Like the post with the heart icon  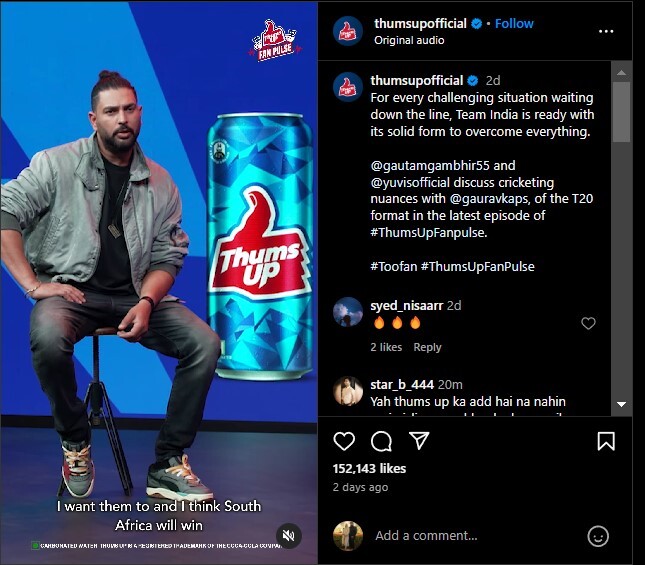pyautogui.click(x=344, y=441)
